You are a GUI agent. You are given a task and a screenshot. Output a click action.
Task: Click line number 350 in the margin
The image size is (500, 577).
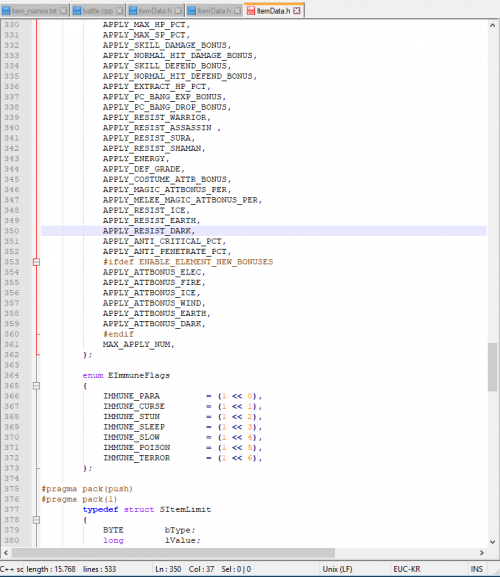click(11, 231)
